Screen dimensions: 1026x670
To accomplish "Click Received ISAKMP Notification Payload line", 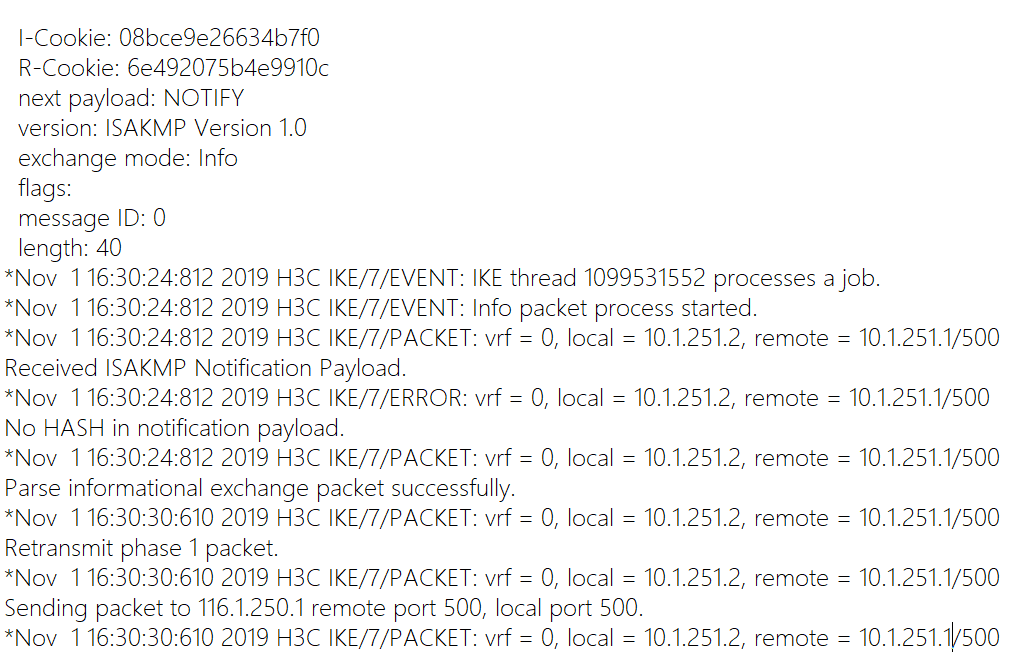I will click(x=205, y=368).
